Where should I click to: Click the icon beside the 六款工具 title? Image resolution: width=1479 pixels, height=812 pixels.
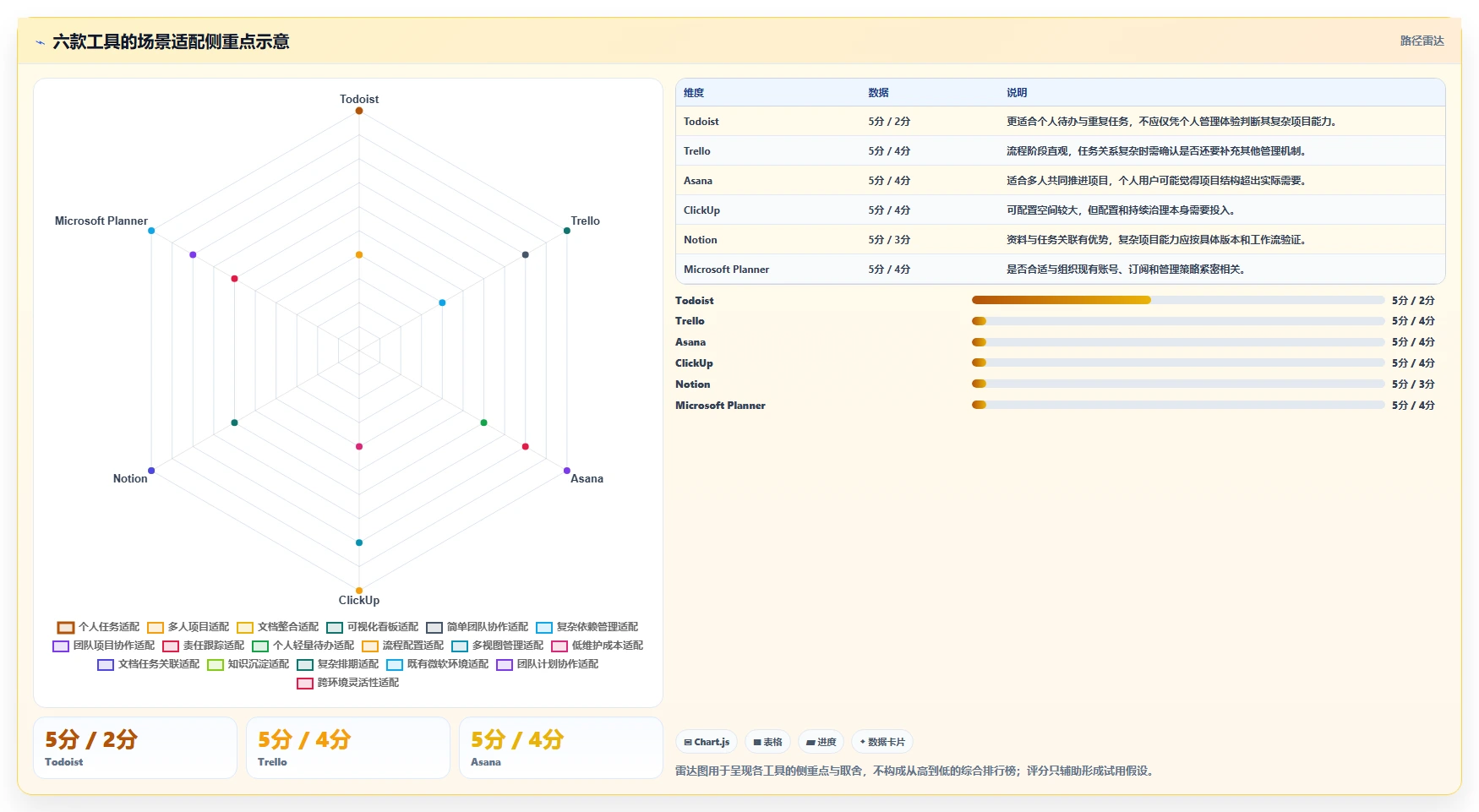click(x=40, y=42)
